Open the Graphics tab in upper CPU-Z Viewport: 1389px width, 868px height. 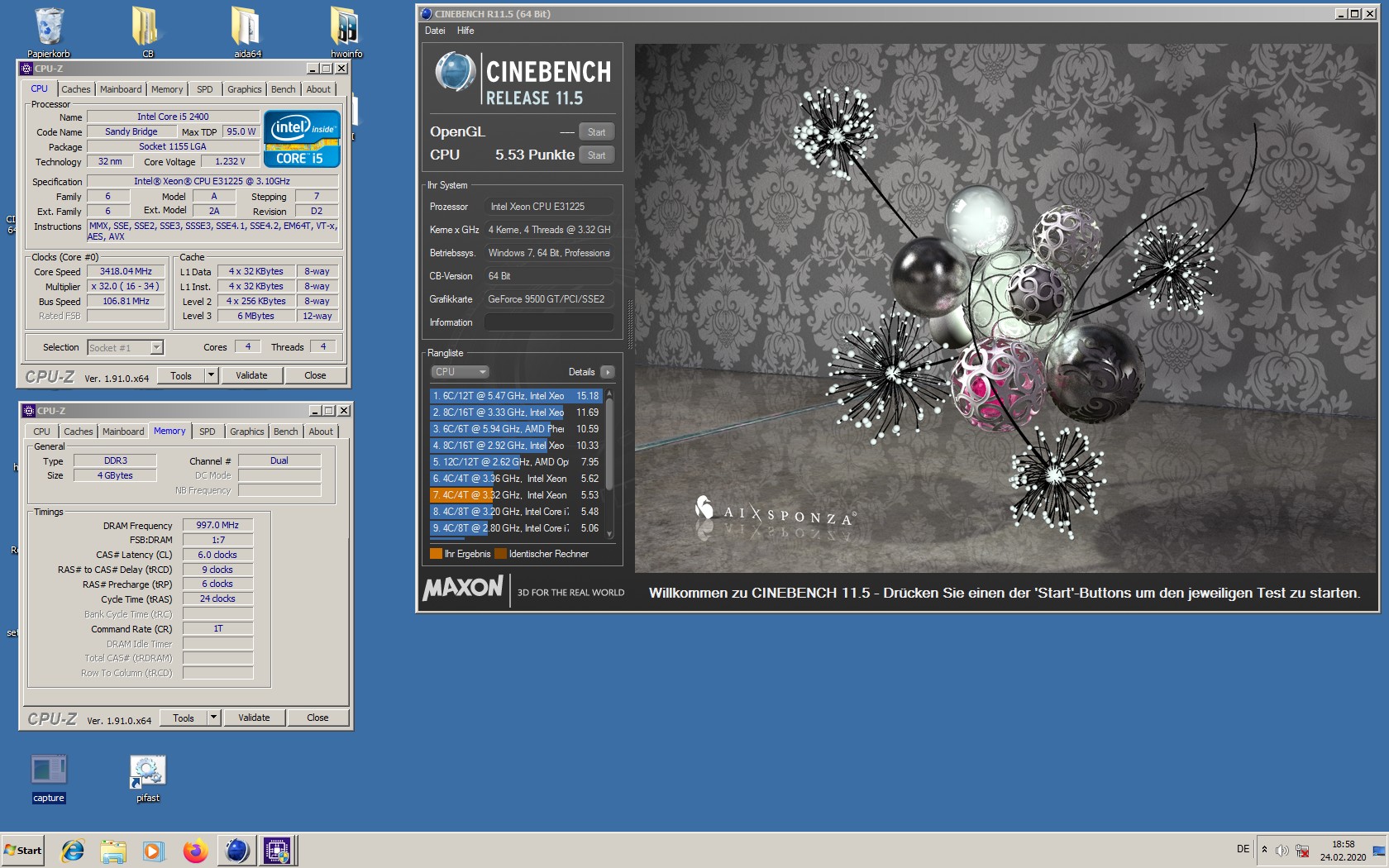[245, 89]
